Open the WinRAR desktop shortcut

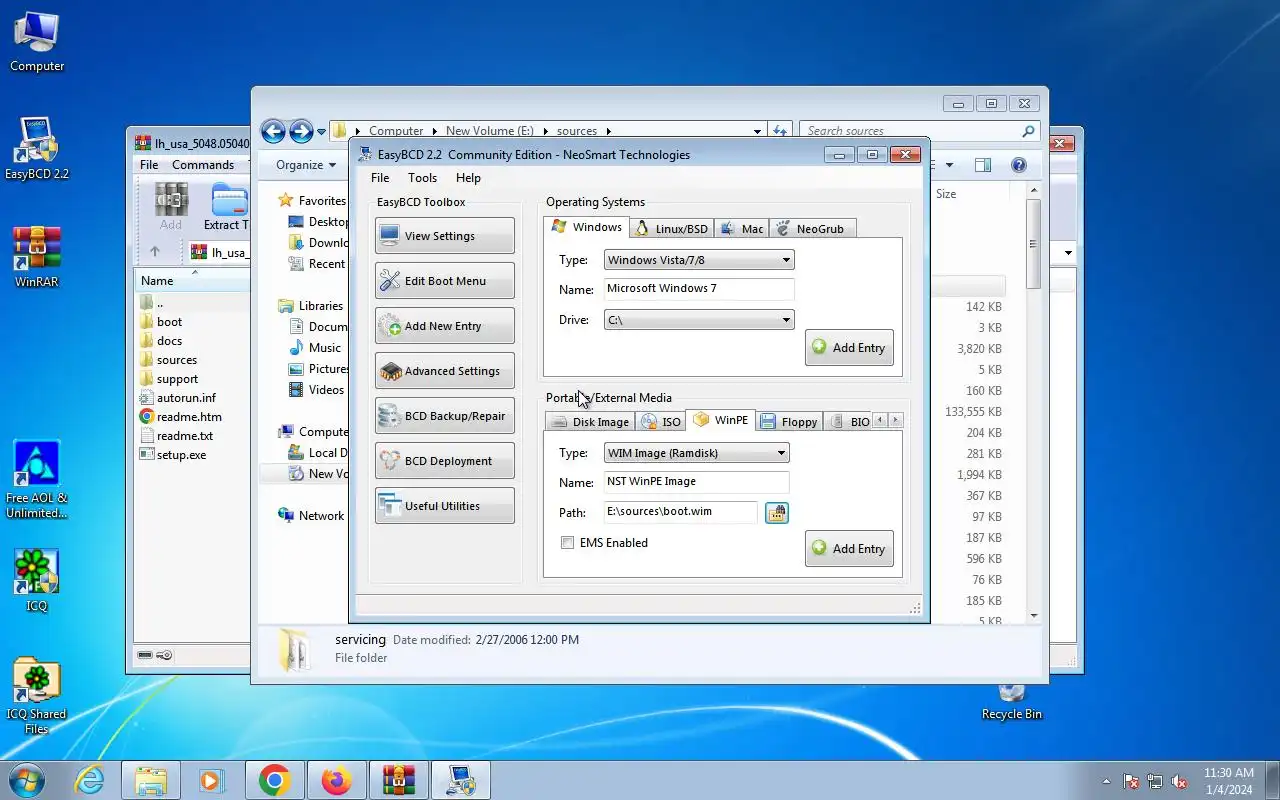tap(37, 257)
